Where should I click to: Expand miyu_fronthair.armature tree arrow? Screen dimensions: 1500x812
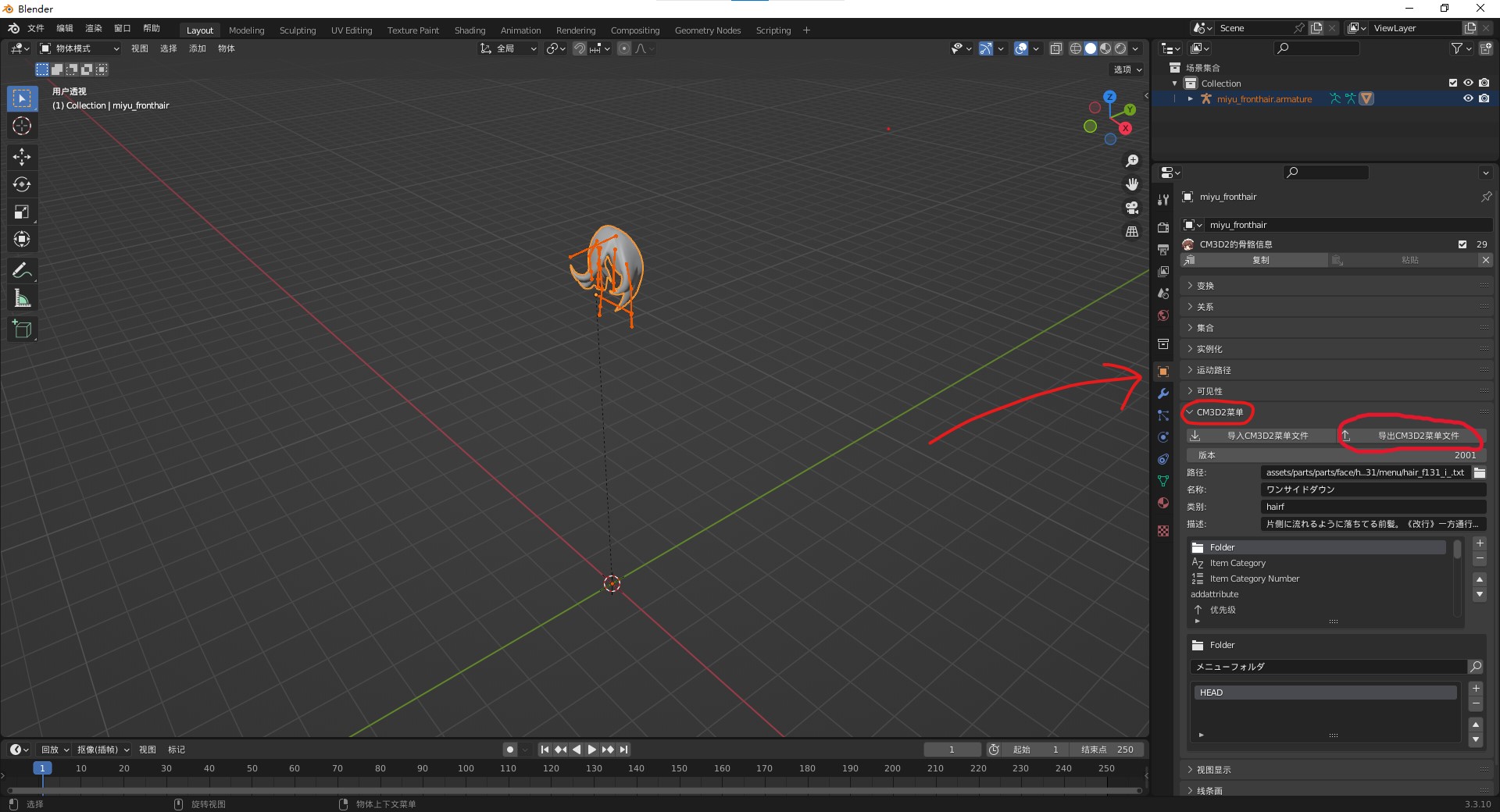point(1190,99)
